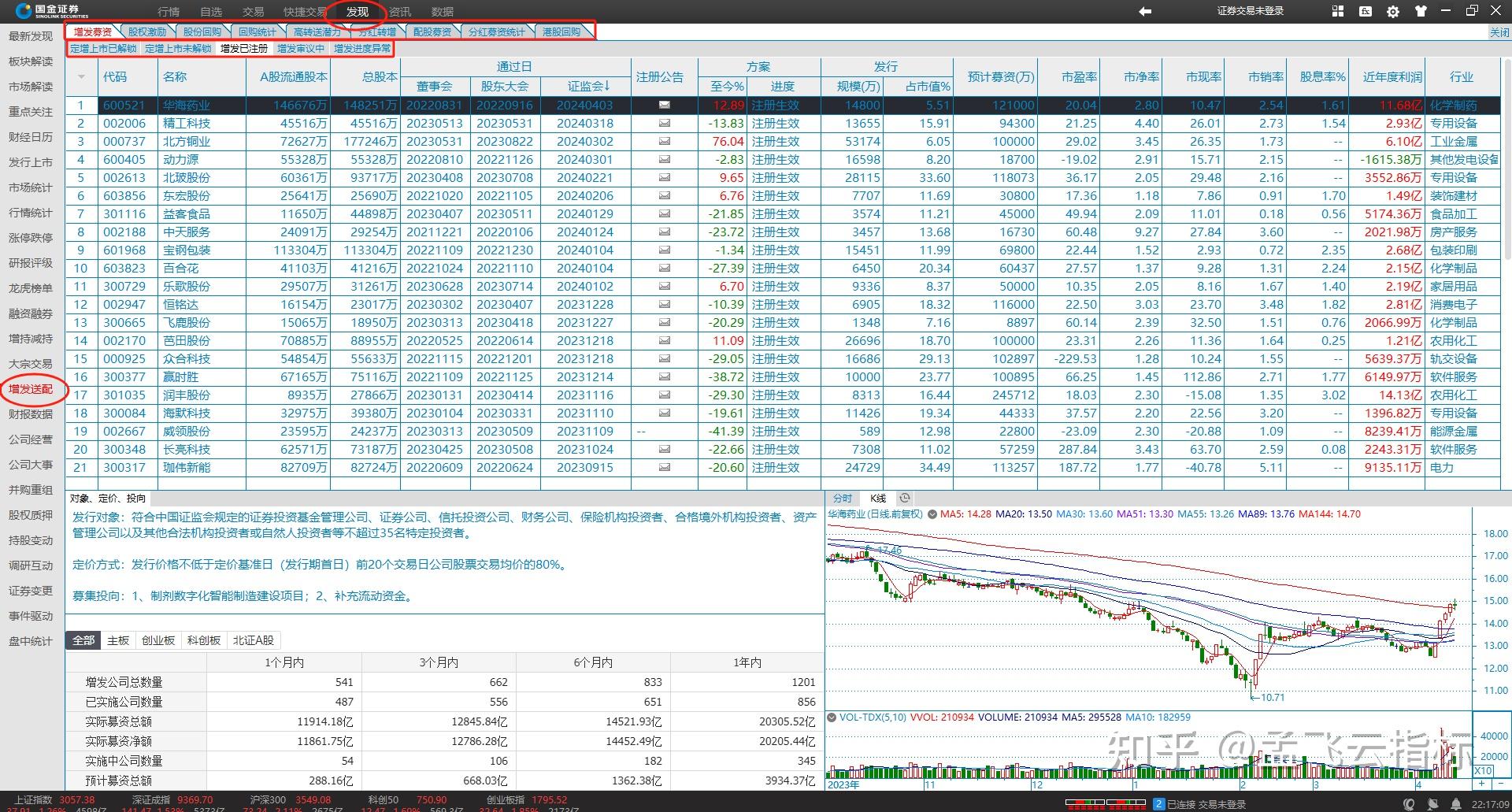Select the 创业板 board filter
Viewport: 1512px width, 812px height.
158,640
